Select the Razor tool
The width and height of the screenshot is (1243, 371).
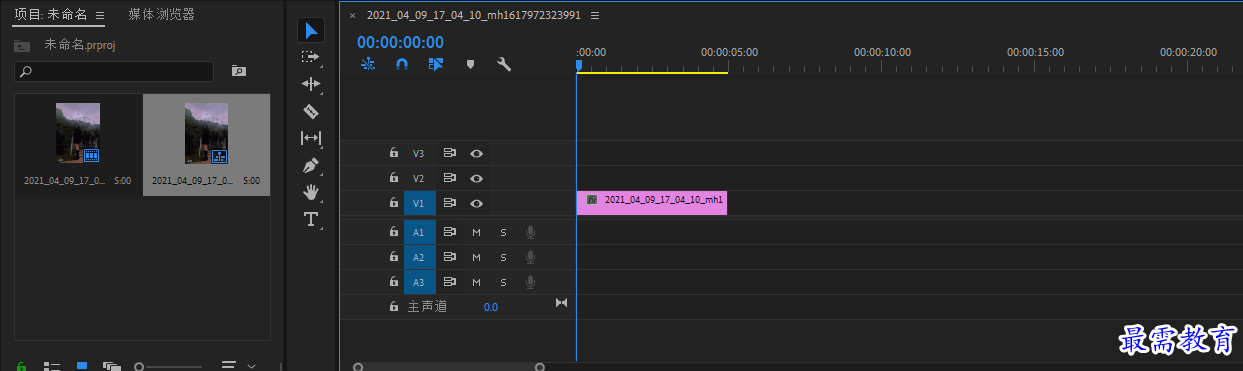click(x=311, y=111)
